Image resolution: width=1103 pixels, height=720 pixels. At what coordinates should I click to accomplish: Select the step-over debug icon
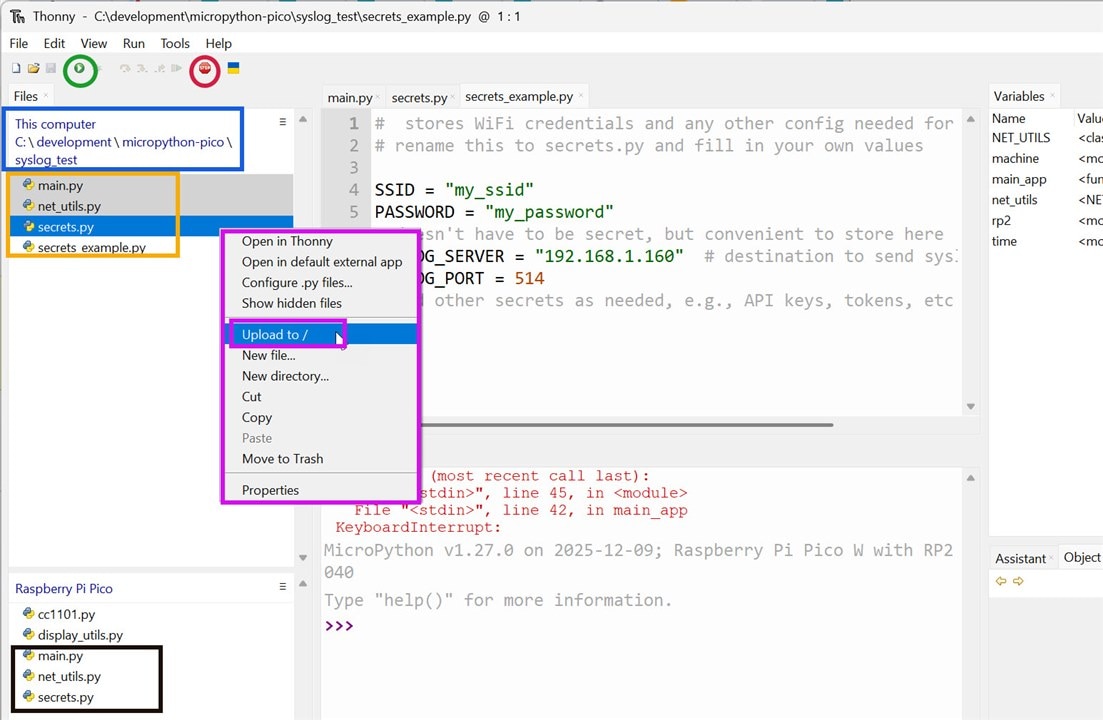(125, 68)
